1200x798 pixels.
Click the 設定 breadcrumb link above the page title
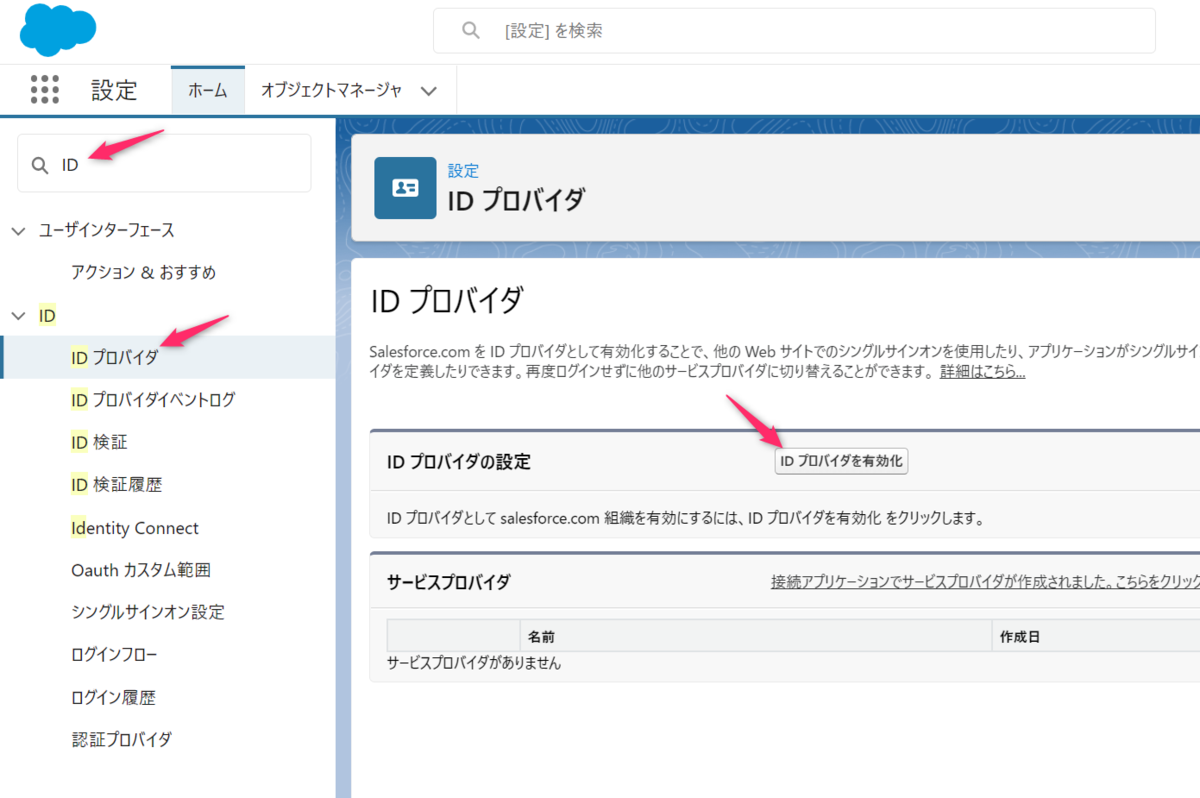point(463,171)
